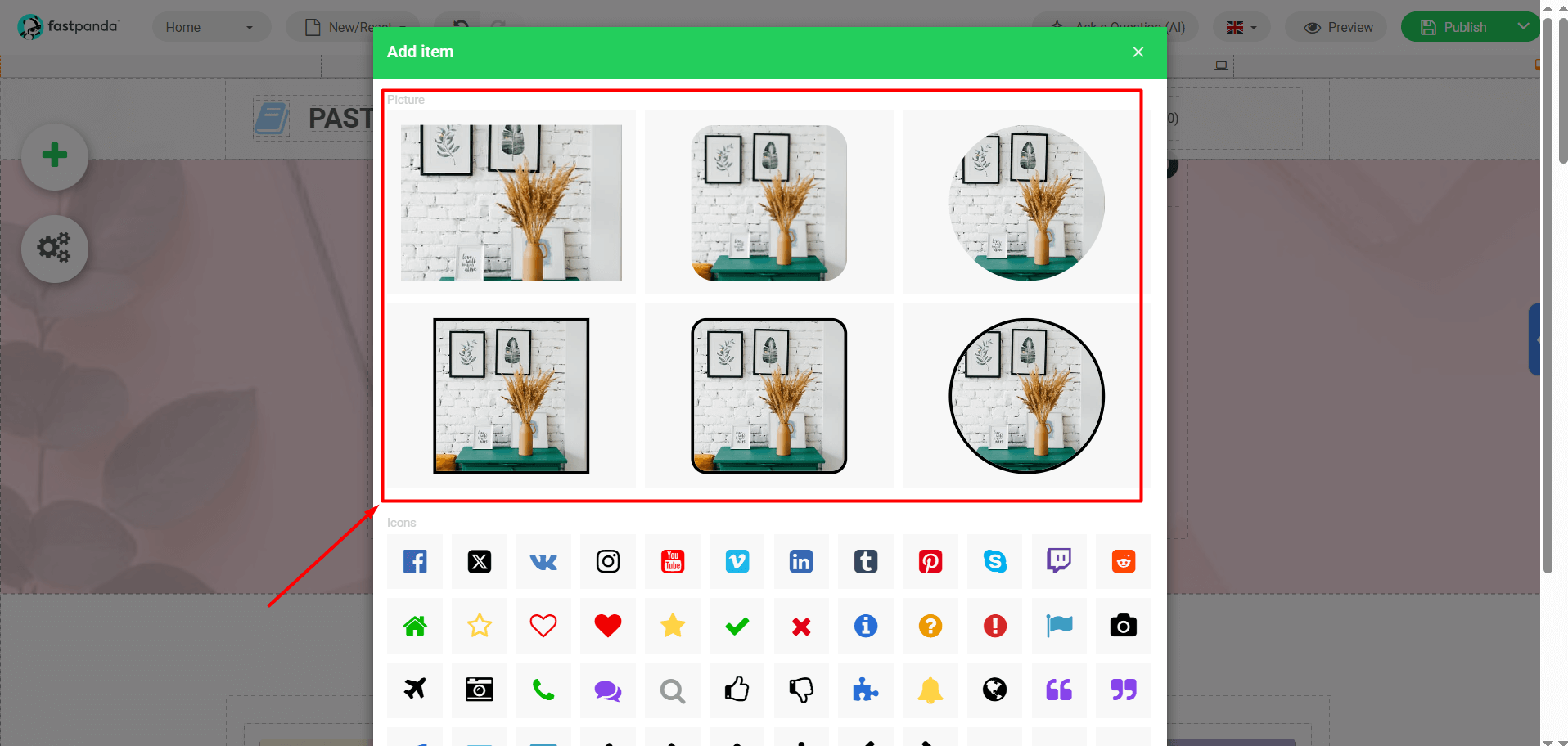Viewport: 1568px width, 746px height.
Task: Choose the plain rectangular picture style
Action: pyautogui.click(x=511, y=203)
